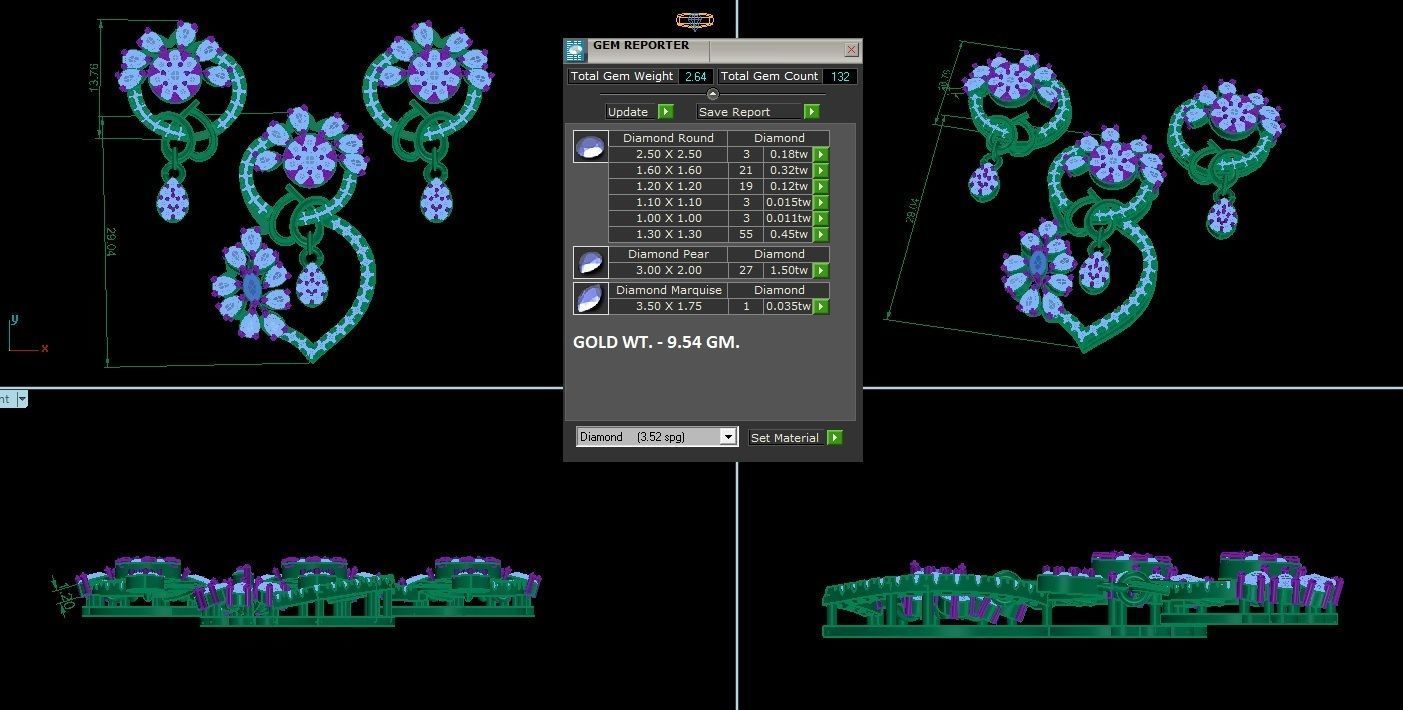Viewport: 1403px width, 710px height.
Task: Click the 0.32tw weight cell
Action: click(788, 170)
